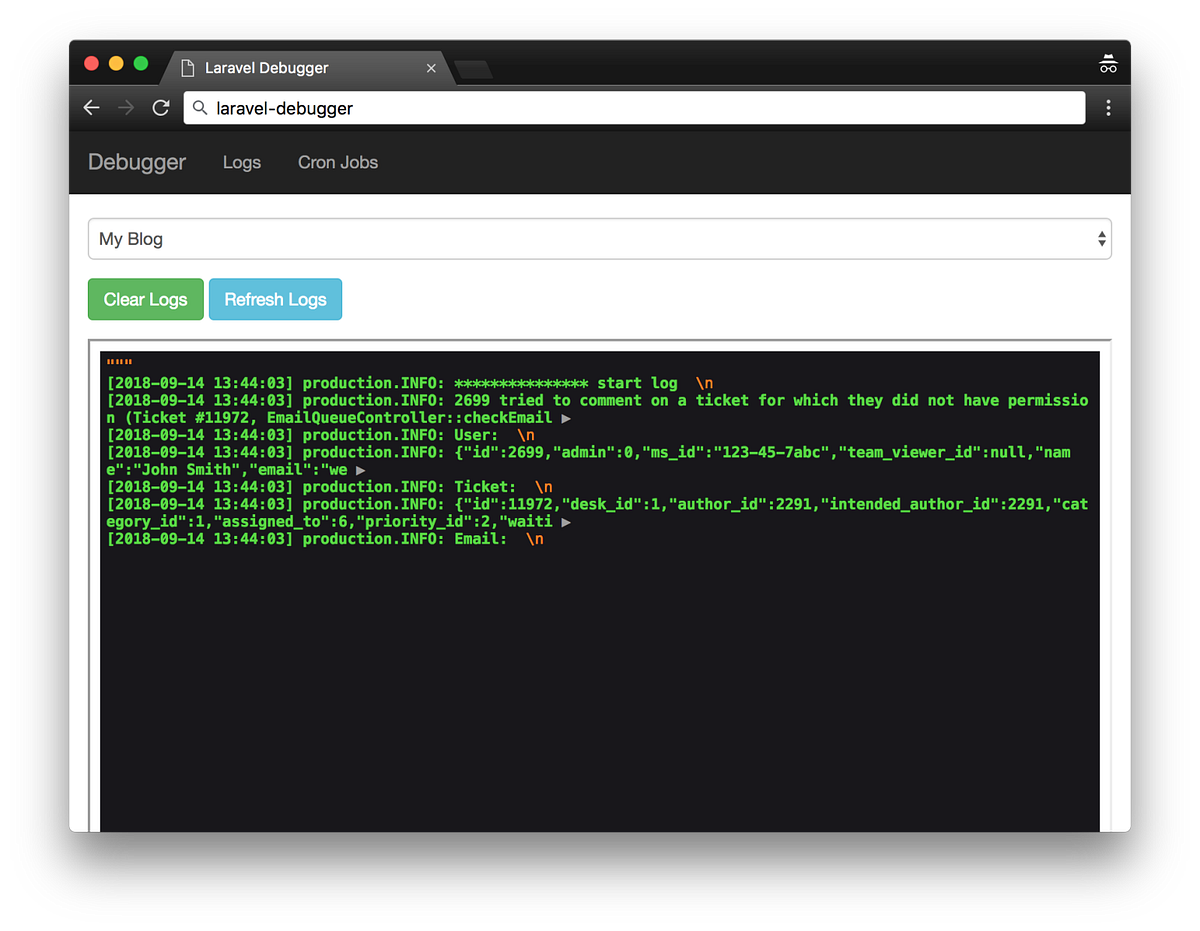The width and height of the screenshot is (1200, 931).
Task: Navigate to the Cron Jobs section
Action: tap(338, 162)
